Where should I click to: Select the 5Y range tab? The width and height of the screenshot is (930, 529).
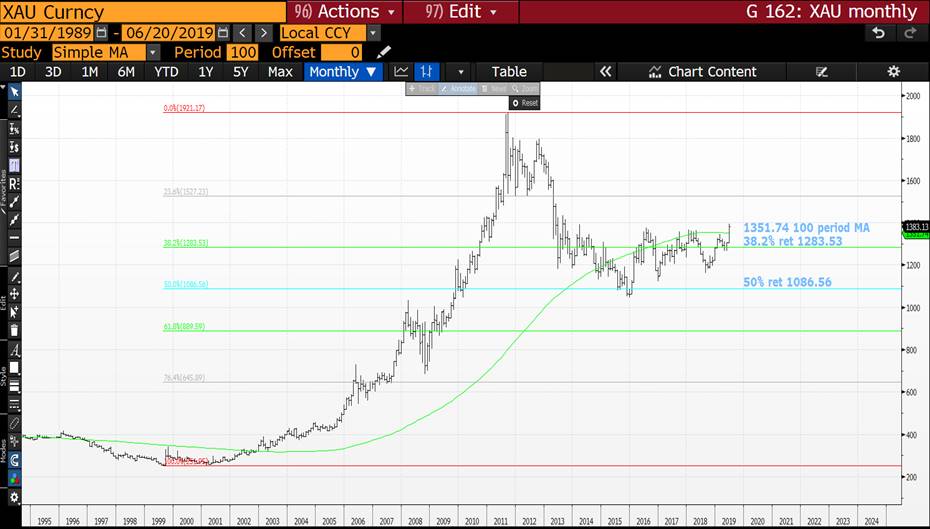241,72
